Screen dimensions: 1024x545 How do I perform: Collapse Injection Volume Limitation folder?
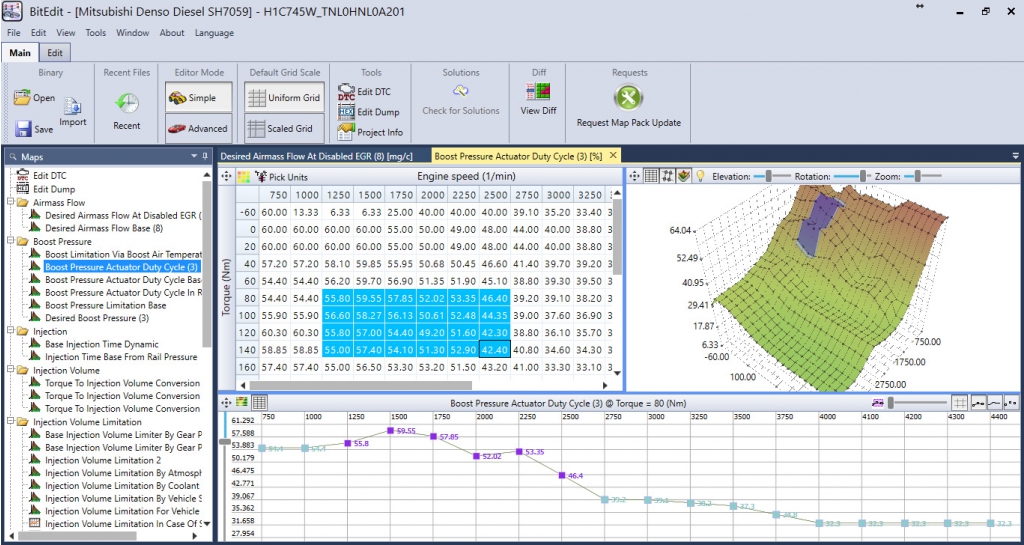click(11, 422)
